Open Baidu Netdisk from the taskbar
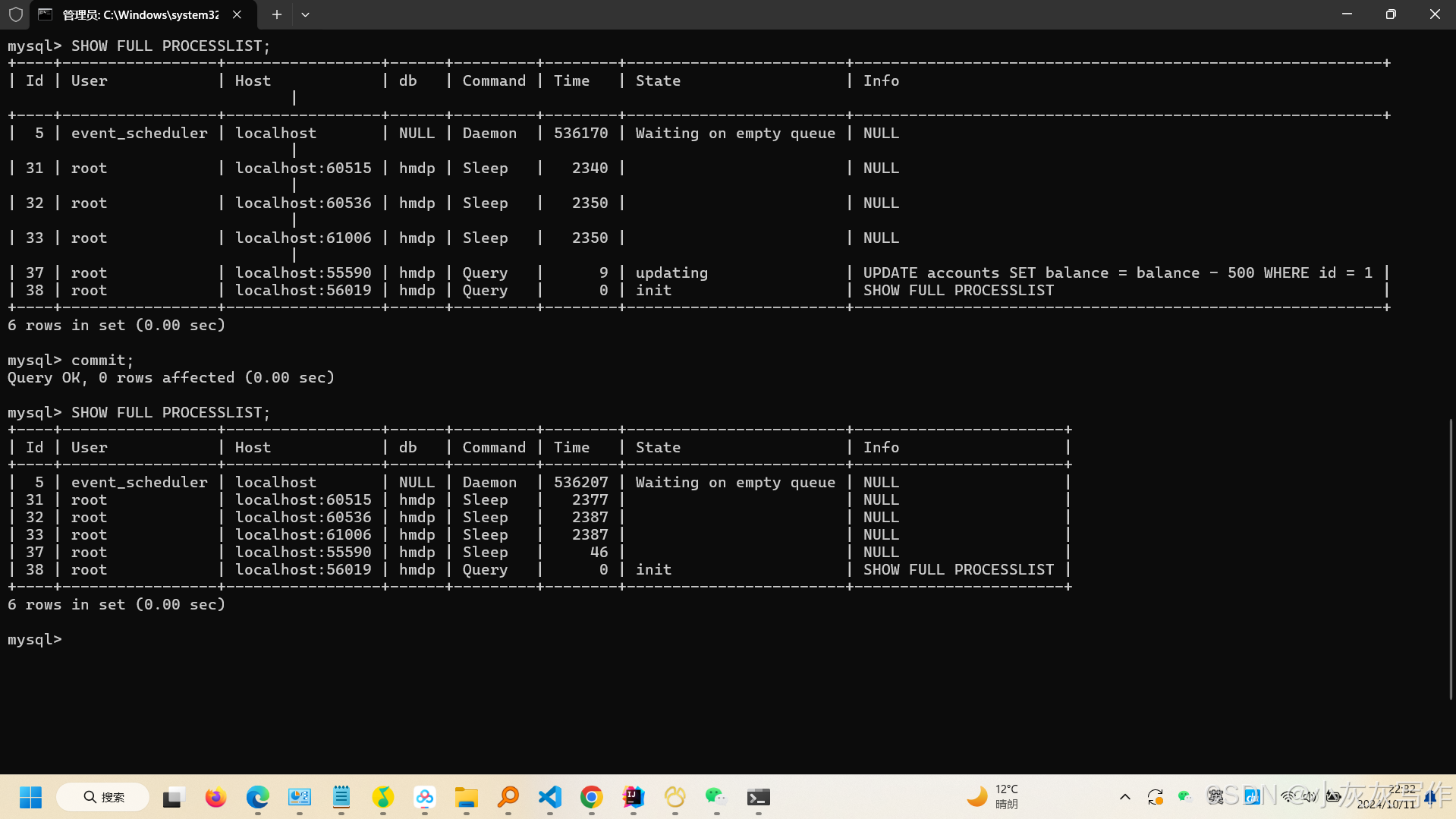 (x=425, y=797)
